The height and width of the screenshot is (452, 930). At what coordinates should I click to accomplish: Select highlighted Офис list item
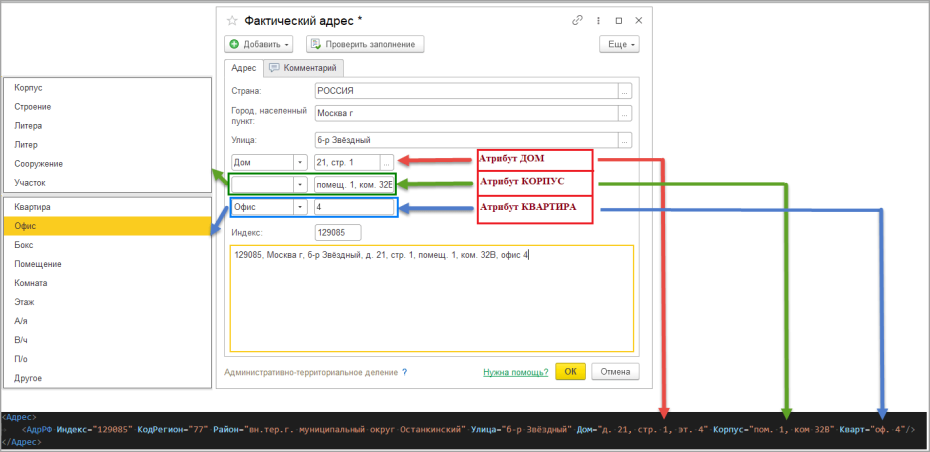[107, 226]
